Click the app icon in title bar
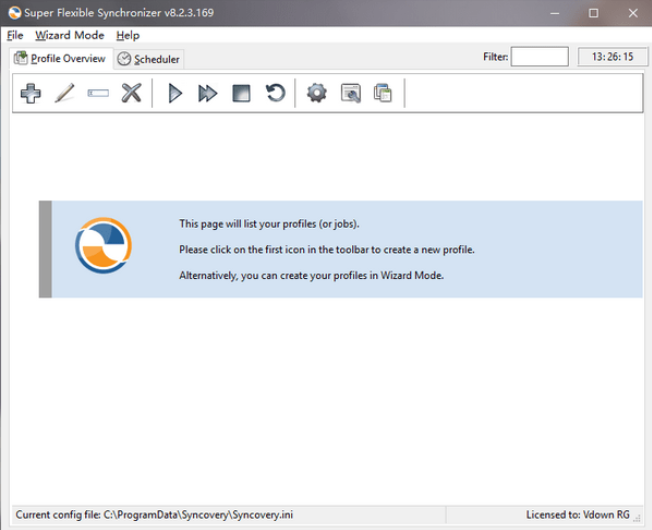Viewport: 652px width, 530px height. [14, 13]
